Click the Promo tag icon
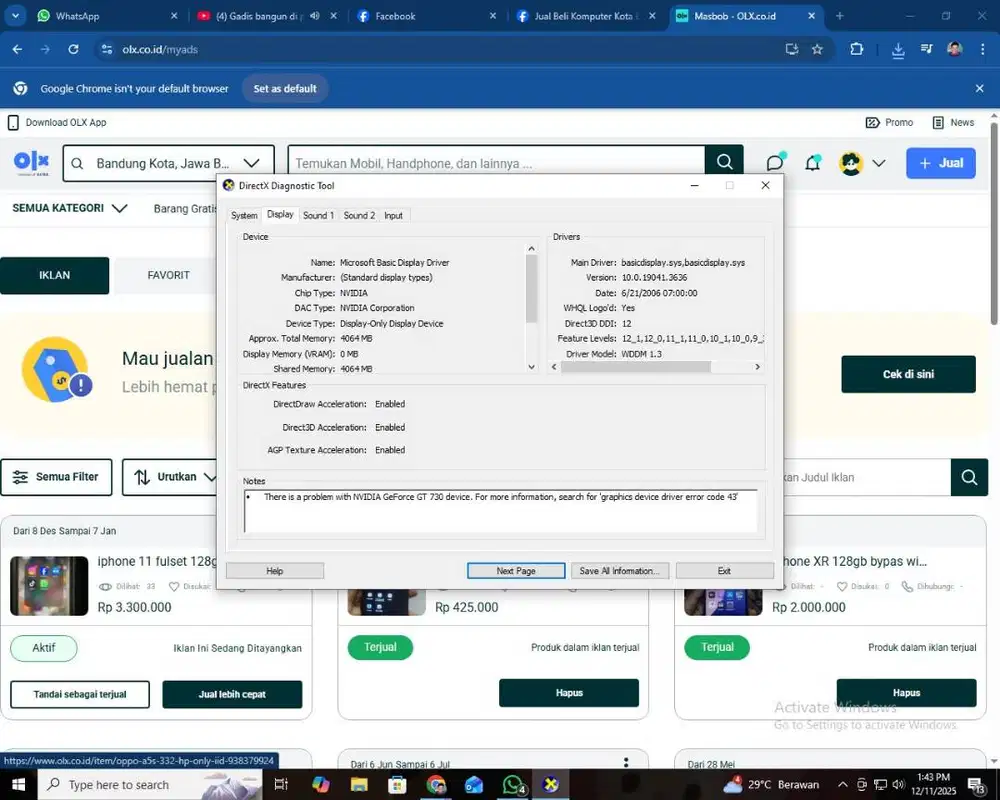The width and height of the screenshot is (1000, 800). (x=873, y=122)
